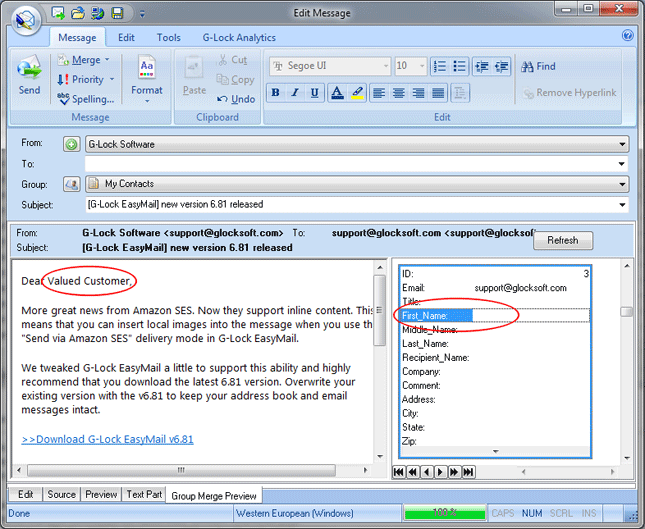Align text right

[x=418, y=93]
